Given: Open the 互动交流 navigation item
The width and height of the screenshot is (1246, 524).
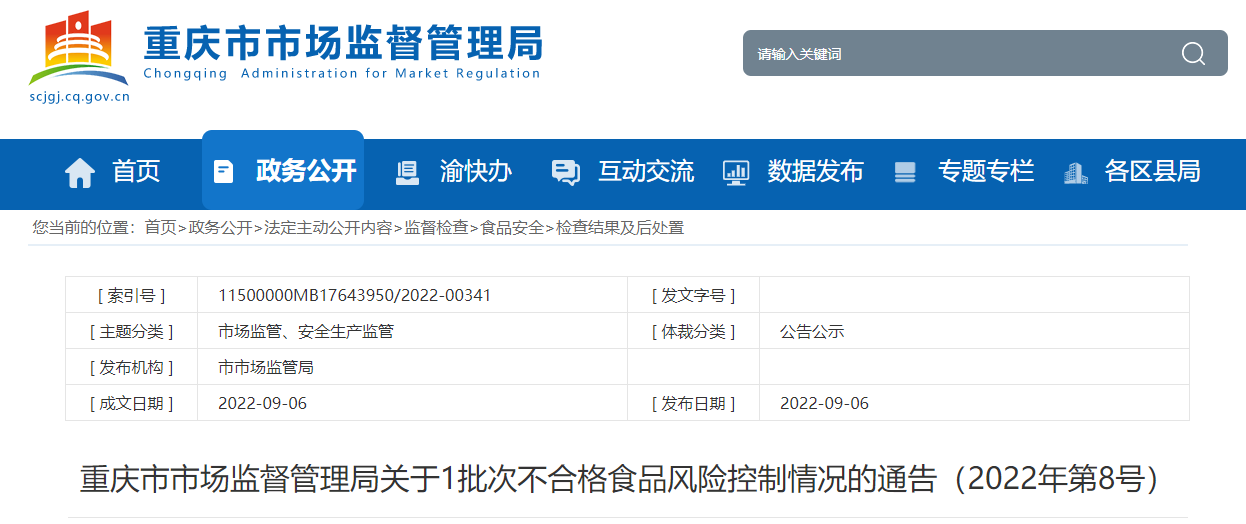Looking at the screenshot, I should [x=646, y=171].
